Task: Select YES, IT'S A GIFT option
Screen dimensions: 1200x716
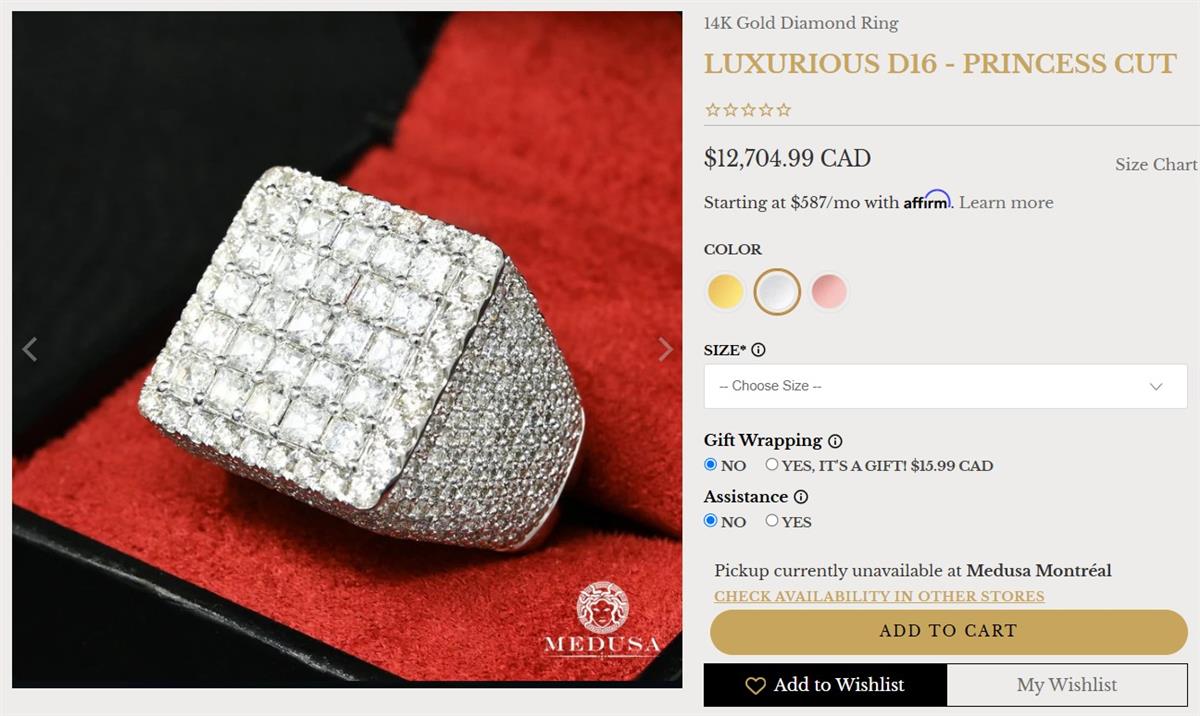Action: pyautogui.click(x=772, y=464)
